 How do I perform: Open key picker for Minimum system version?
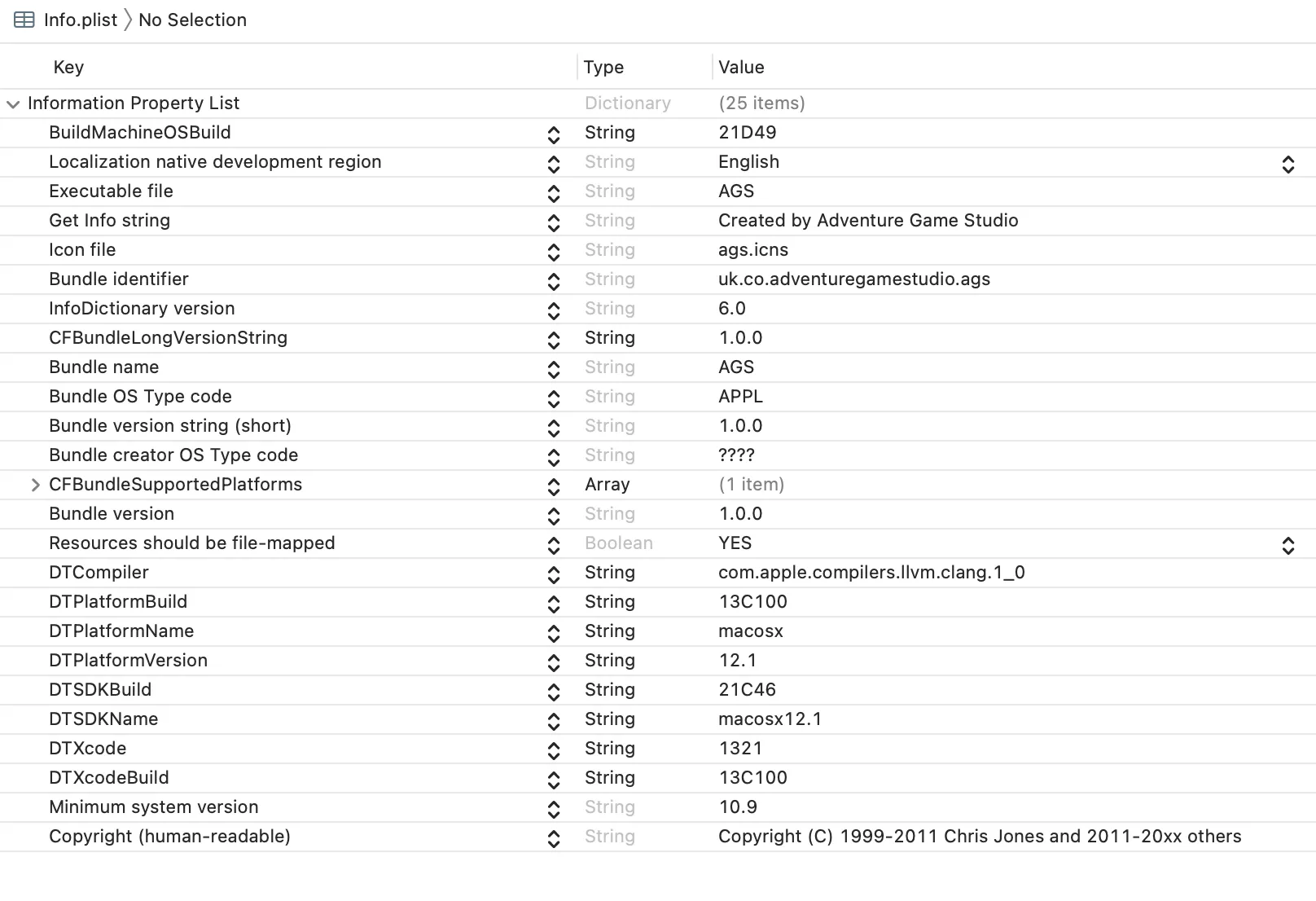point(554,809)
